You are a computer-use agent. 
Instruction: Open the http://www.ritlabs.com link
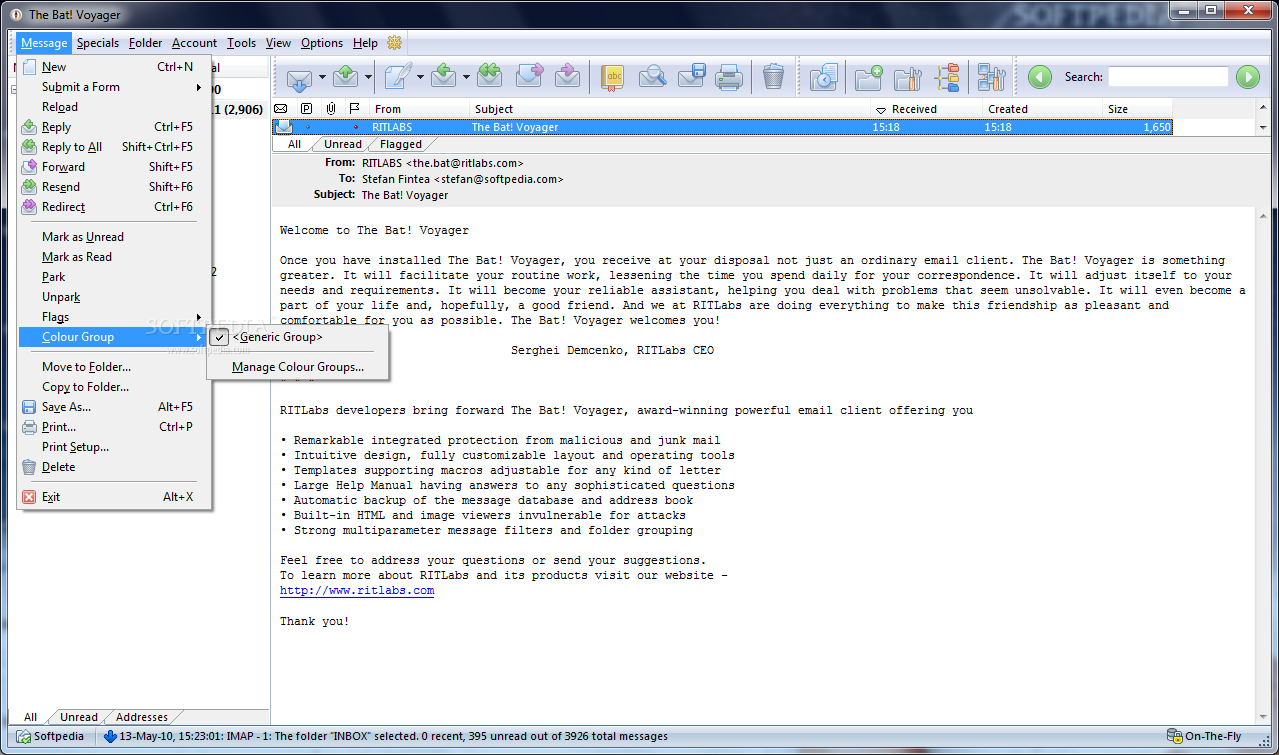click(x=357, y=590)
